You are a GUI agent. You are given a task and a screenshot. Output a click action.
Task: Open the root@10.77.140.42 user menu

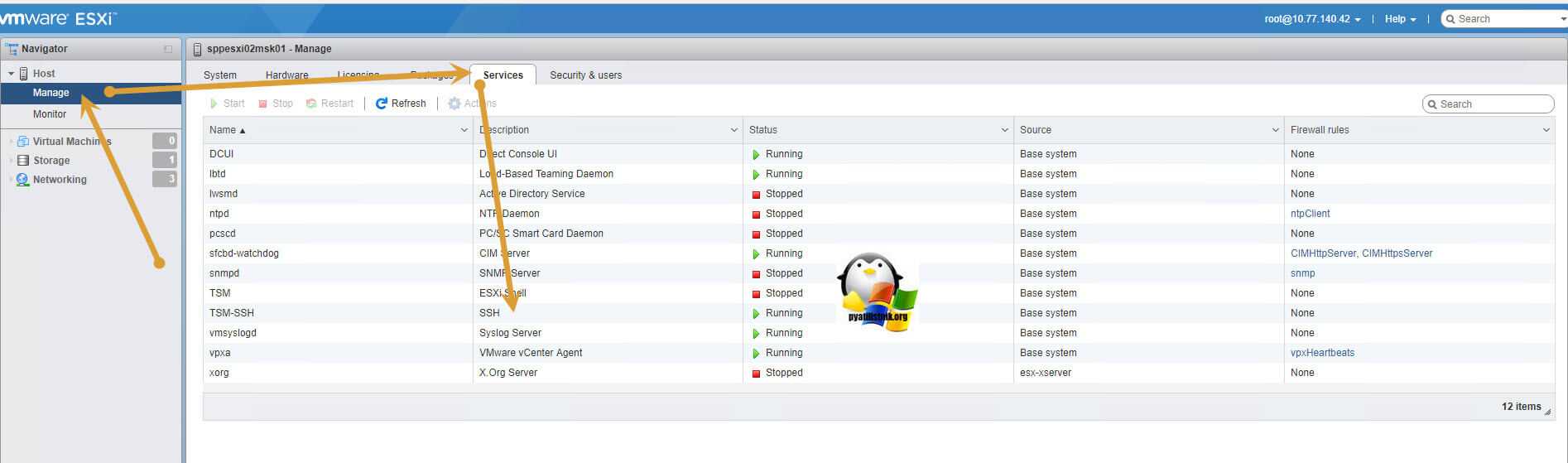coord(1312,19)
